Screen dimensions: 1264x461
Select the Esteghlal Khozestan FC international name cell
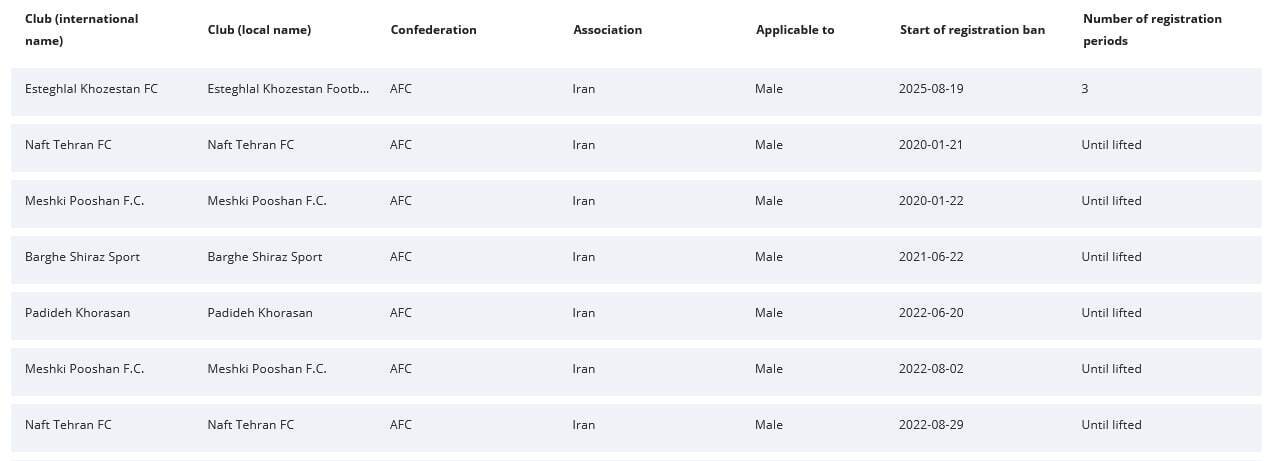click(x=91, y=89)
